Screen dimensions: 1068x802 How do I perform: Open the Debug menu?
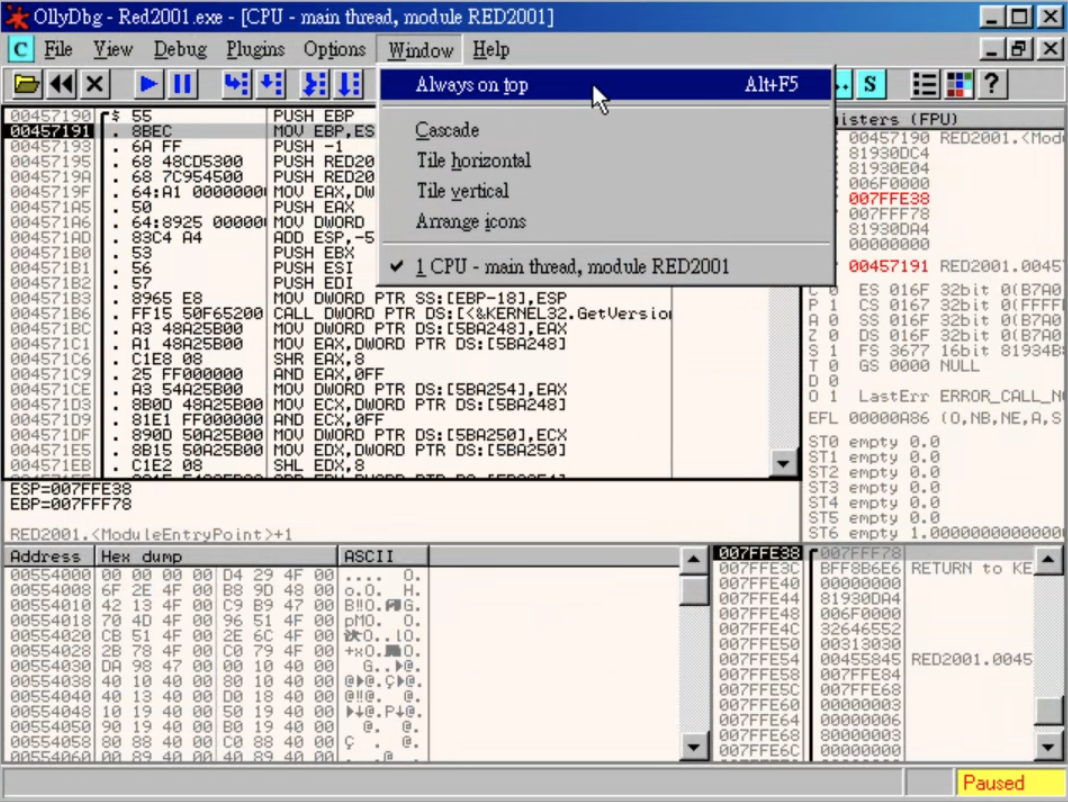180,50
